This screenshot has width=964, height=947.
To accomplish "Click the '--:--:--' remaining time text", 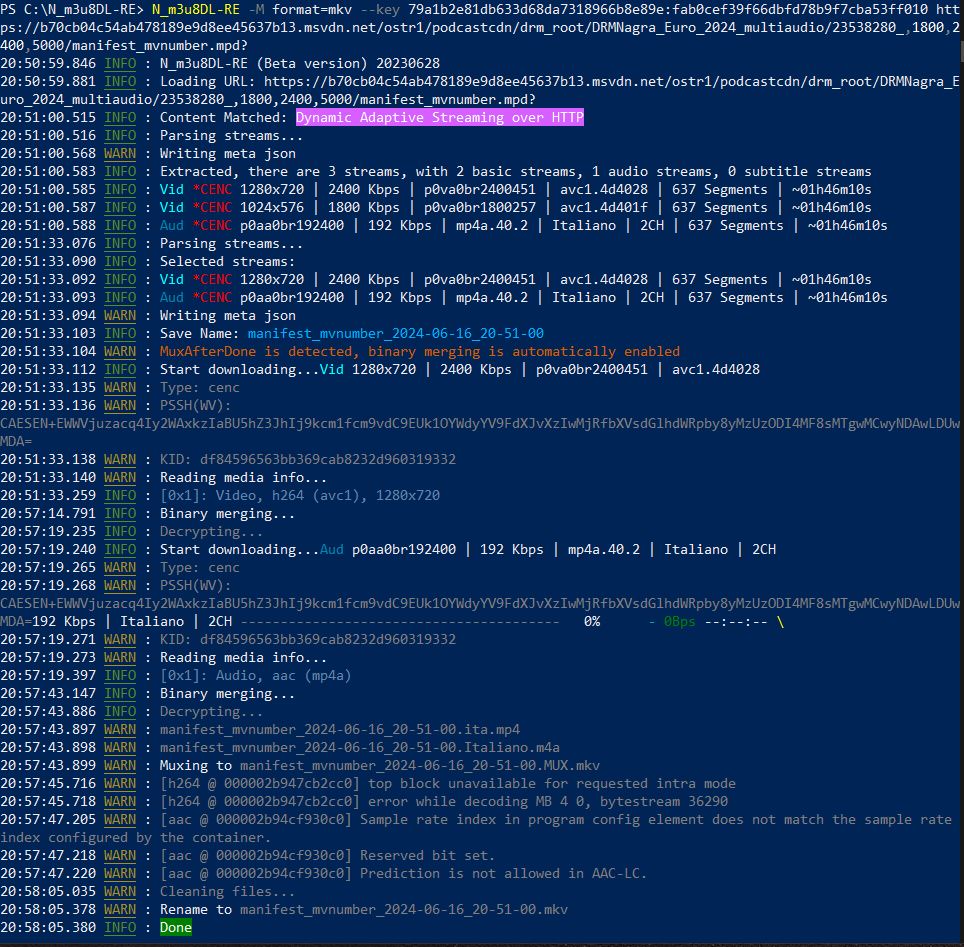I will [736, 622].
